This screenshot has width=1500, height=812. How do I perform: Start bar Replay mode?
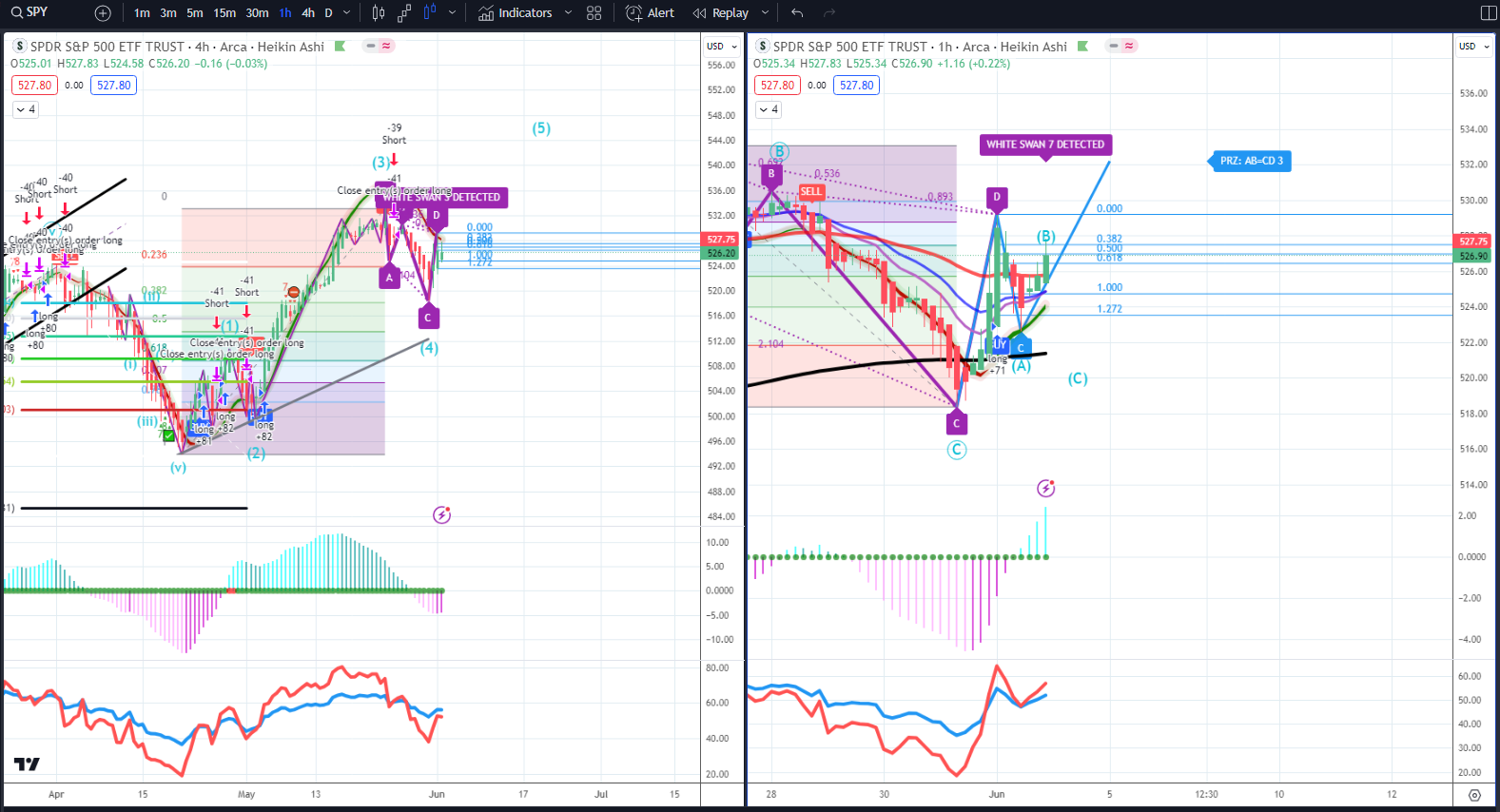point(721,13)
